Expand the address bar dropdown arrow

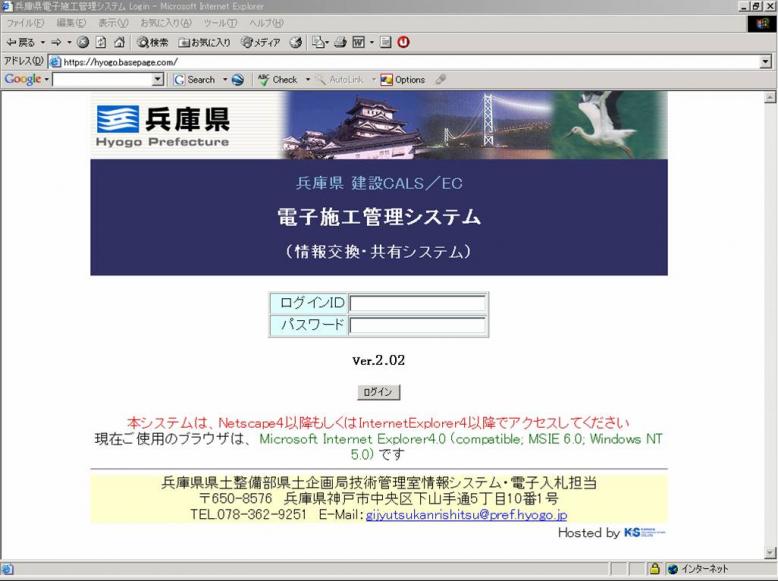765,61
